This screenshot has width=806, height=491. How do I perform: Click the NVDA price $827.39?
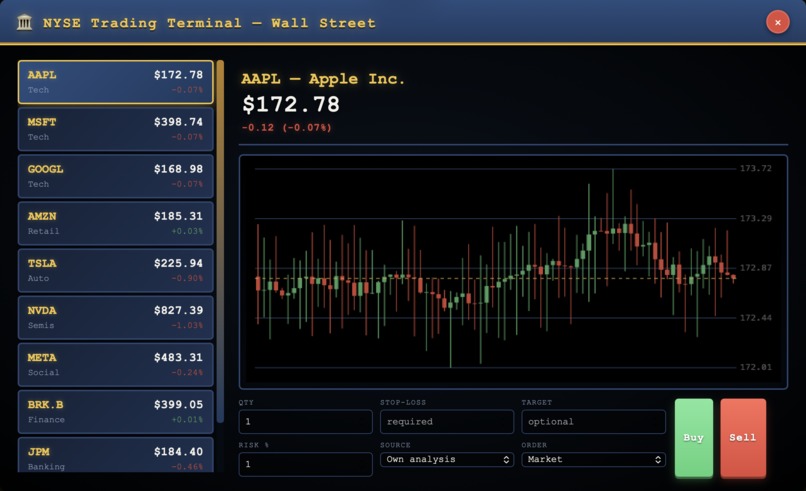(178, 310)
